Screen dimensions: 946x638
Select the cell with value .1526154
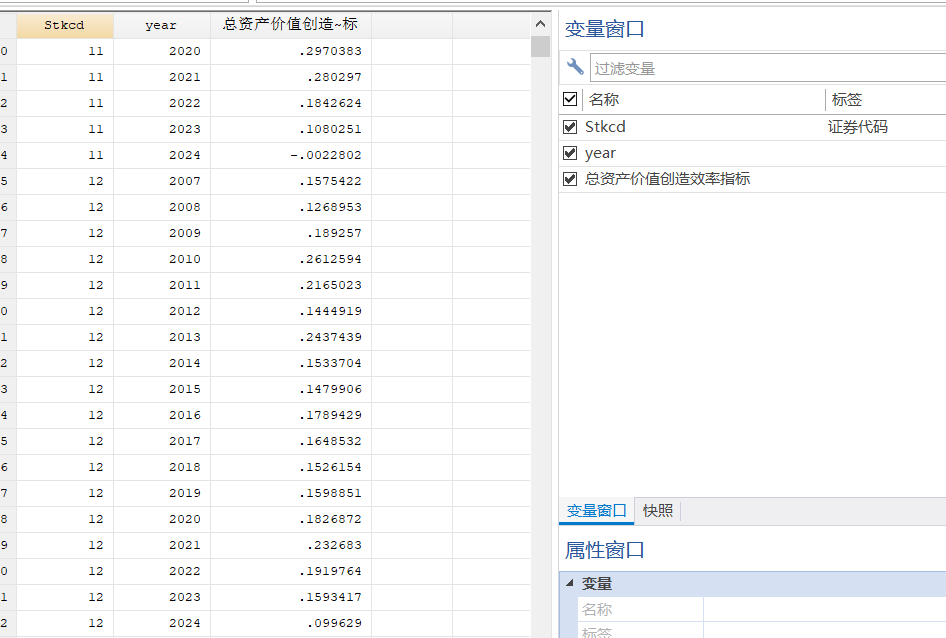[291, 467]
